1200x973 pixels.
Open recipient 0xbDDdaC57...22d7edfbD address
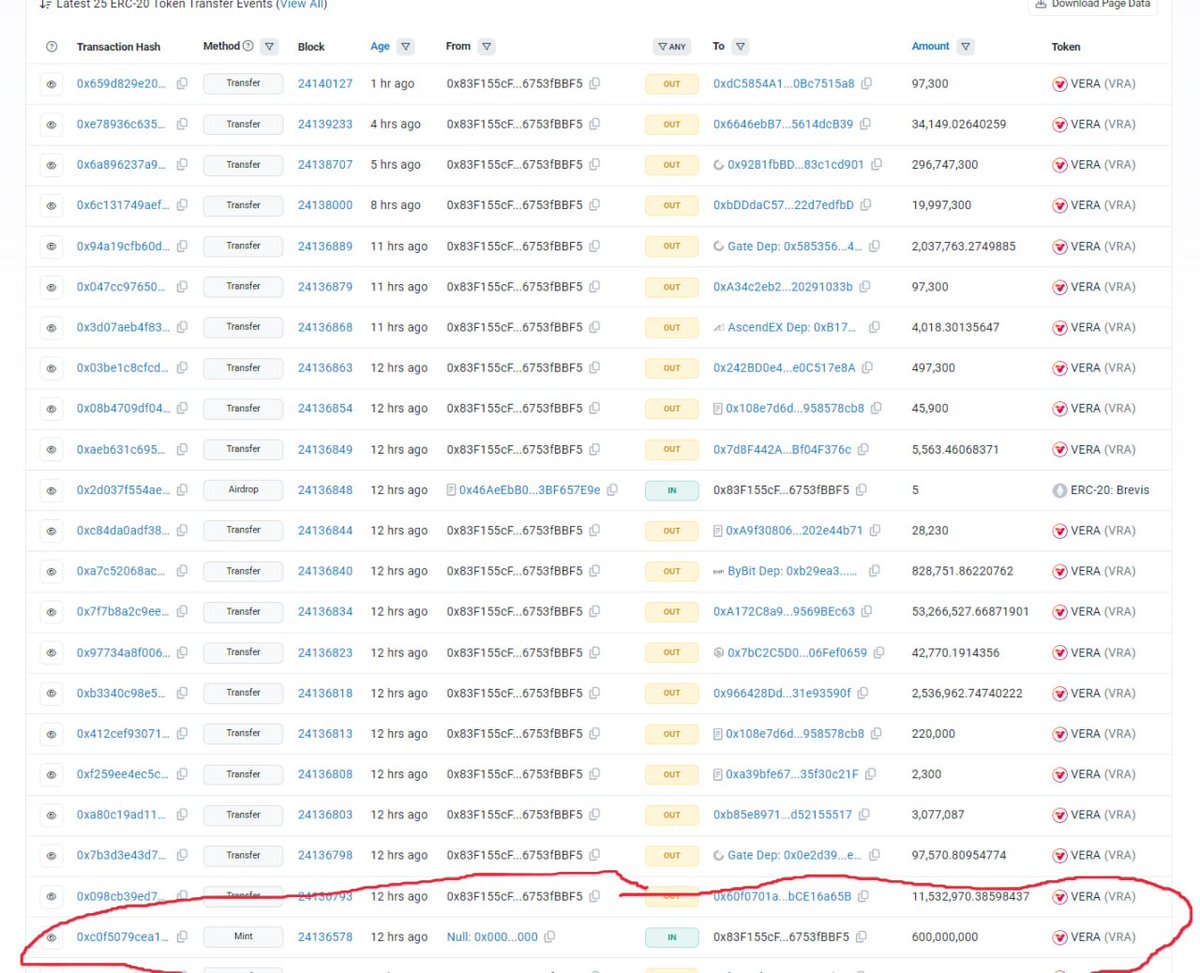pos(783,205)
